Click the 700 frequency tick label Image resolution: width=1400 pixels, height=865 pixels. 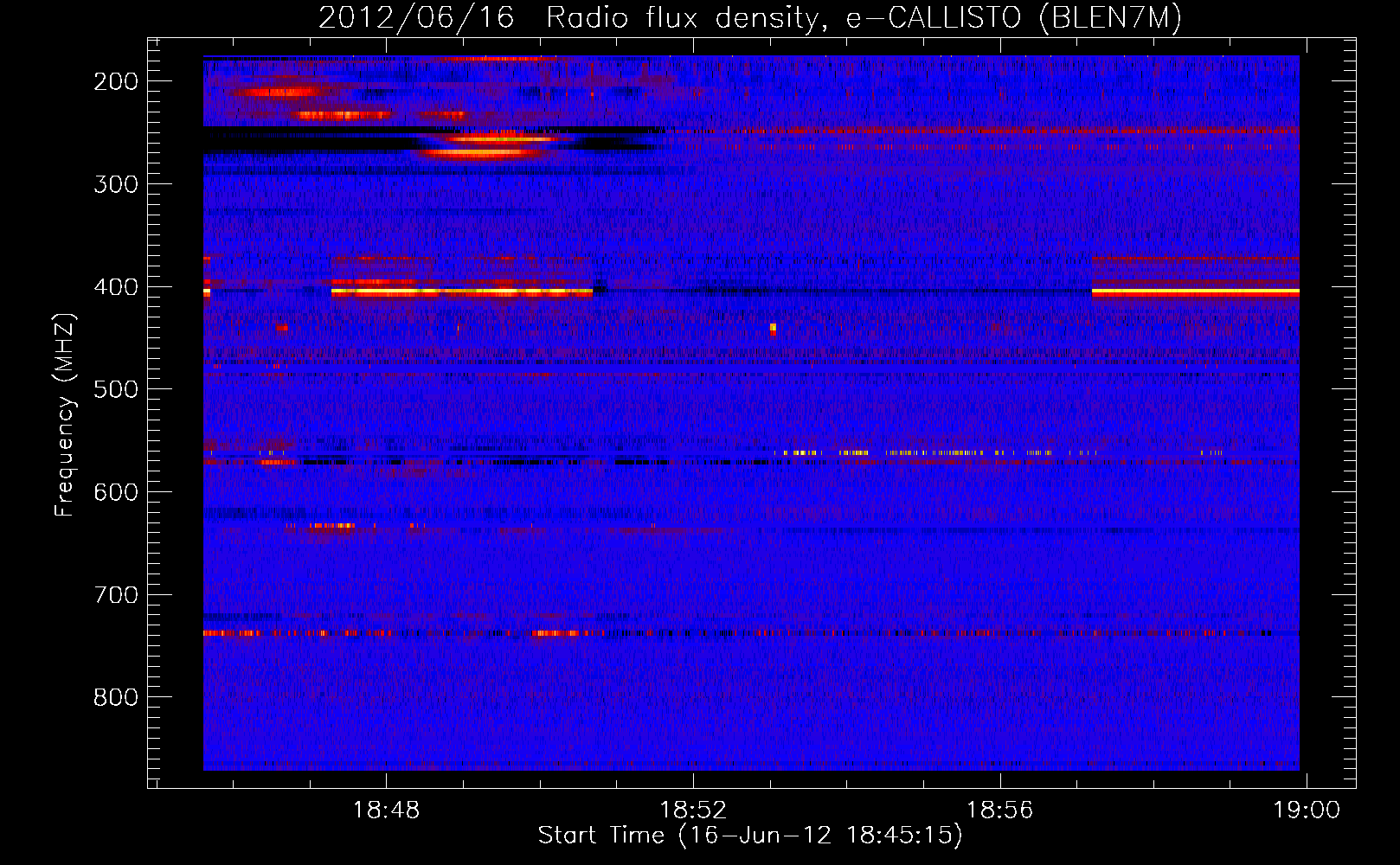coord(116,595)
